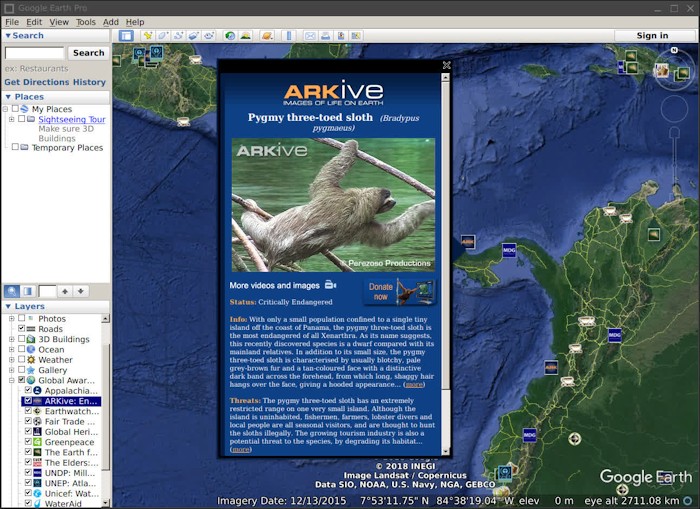Check the Temporary Places checkbox
Viewport: 700px width, 509px height.
pos(15,147)
